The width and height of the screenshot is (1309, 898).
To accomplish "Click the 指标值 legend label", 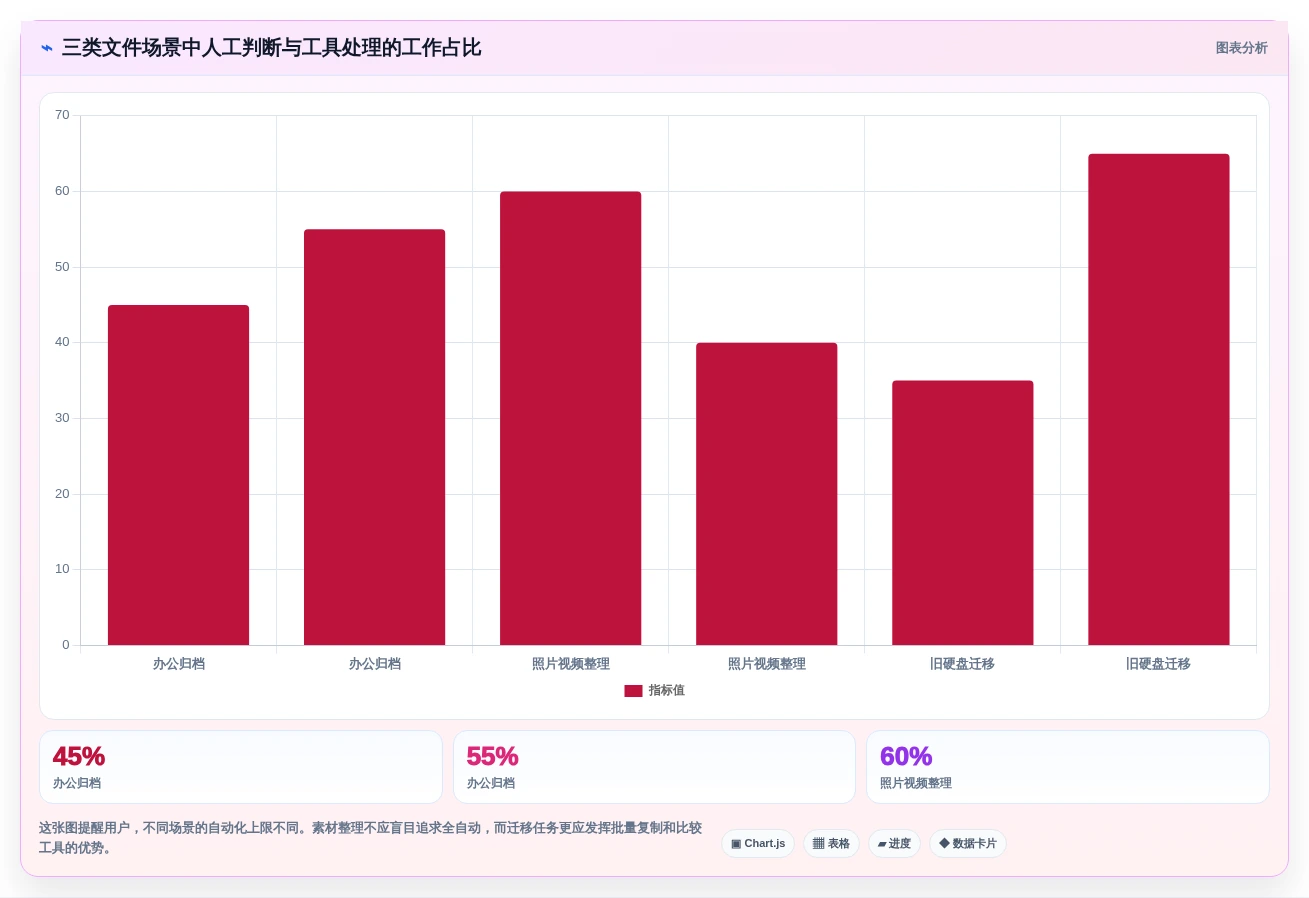I will [x=666, y=691].
